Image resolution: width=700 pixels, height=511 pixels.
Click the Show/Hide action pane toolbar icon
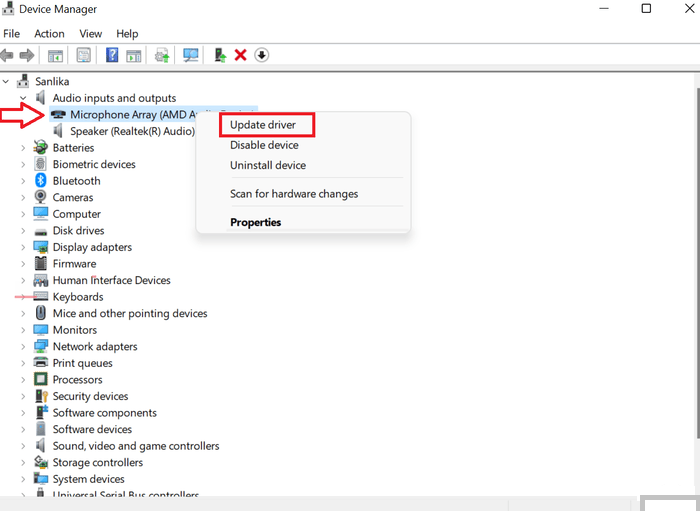click(x=133, y=55)
